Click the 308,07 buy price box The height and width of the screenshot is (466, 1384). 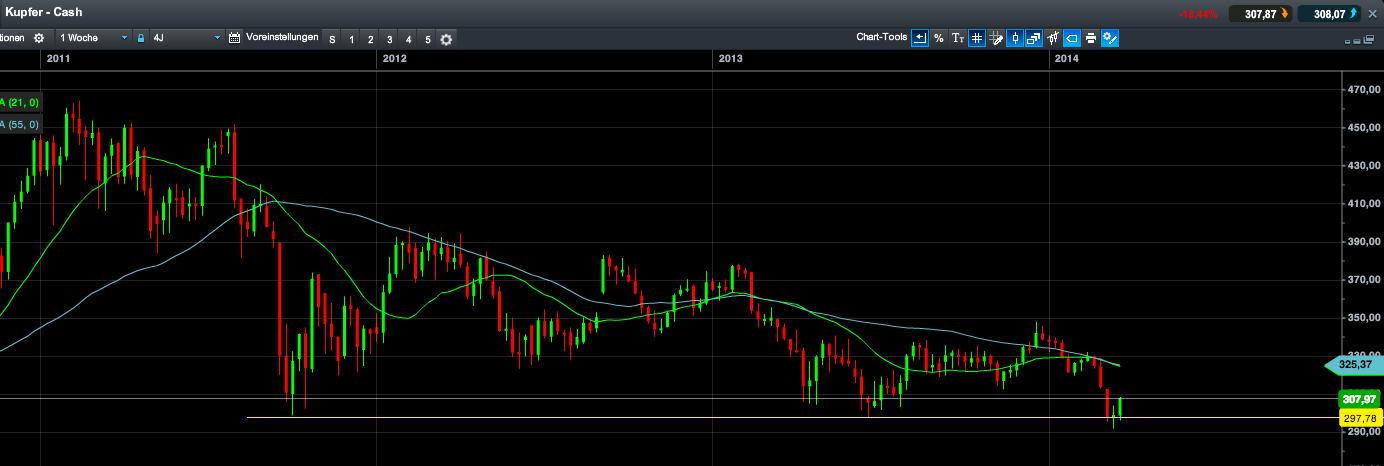(1327, 14)
